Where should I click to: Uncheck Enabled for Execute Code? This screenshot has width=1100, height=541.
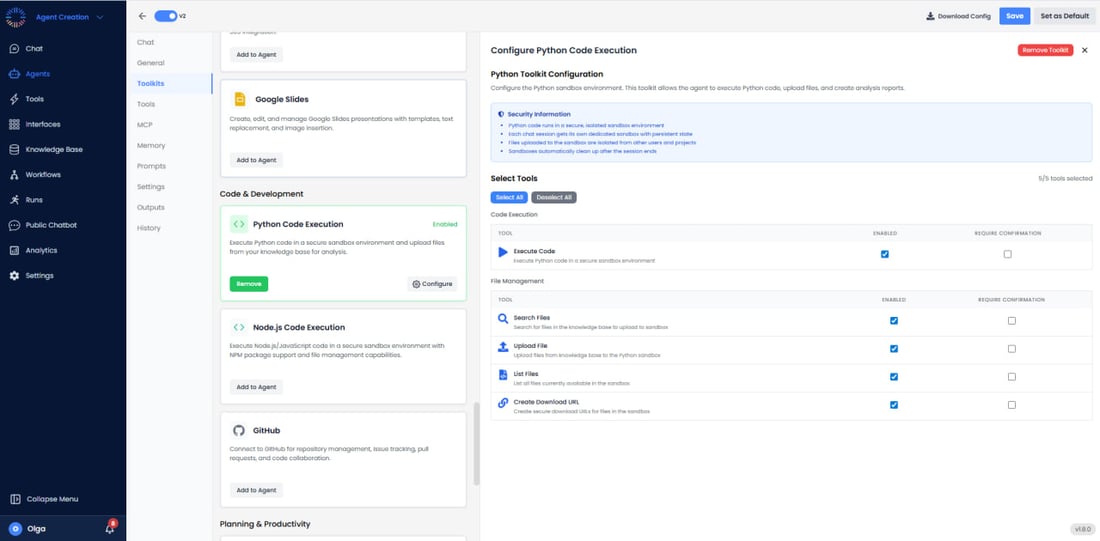point(885,254)
